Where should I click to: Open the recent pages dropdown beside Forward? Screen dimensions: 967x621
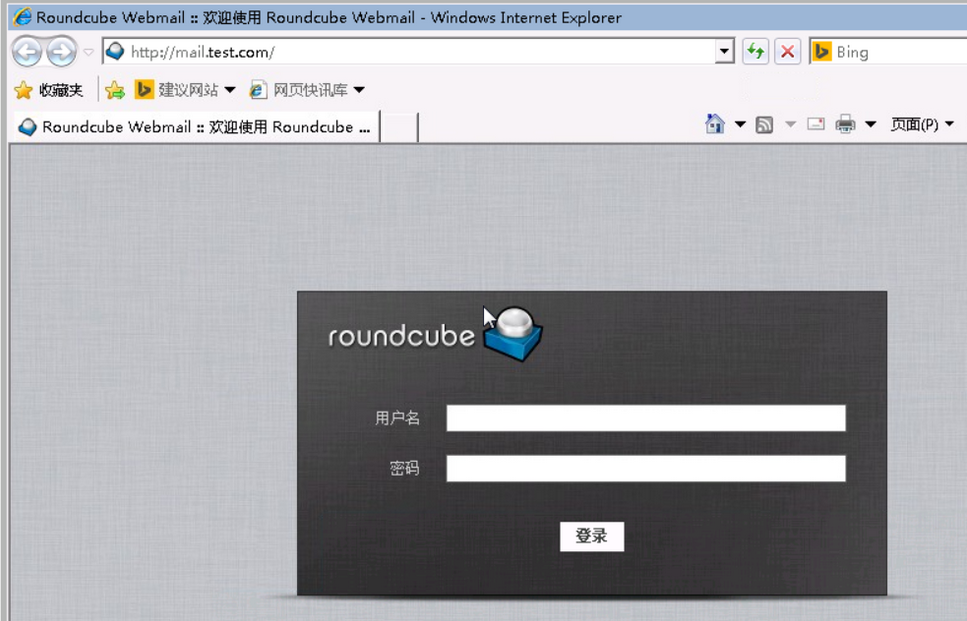(x=89, y=52)
